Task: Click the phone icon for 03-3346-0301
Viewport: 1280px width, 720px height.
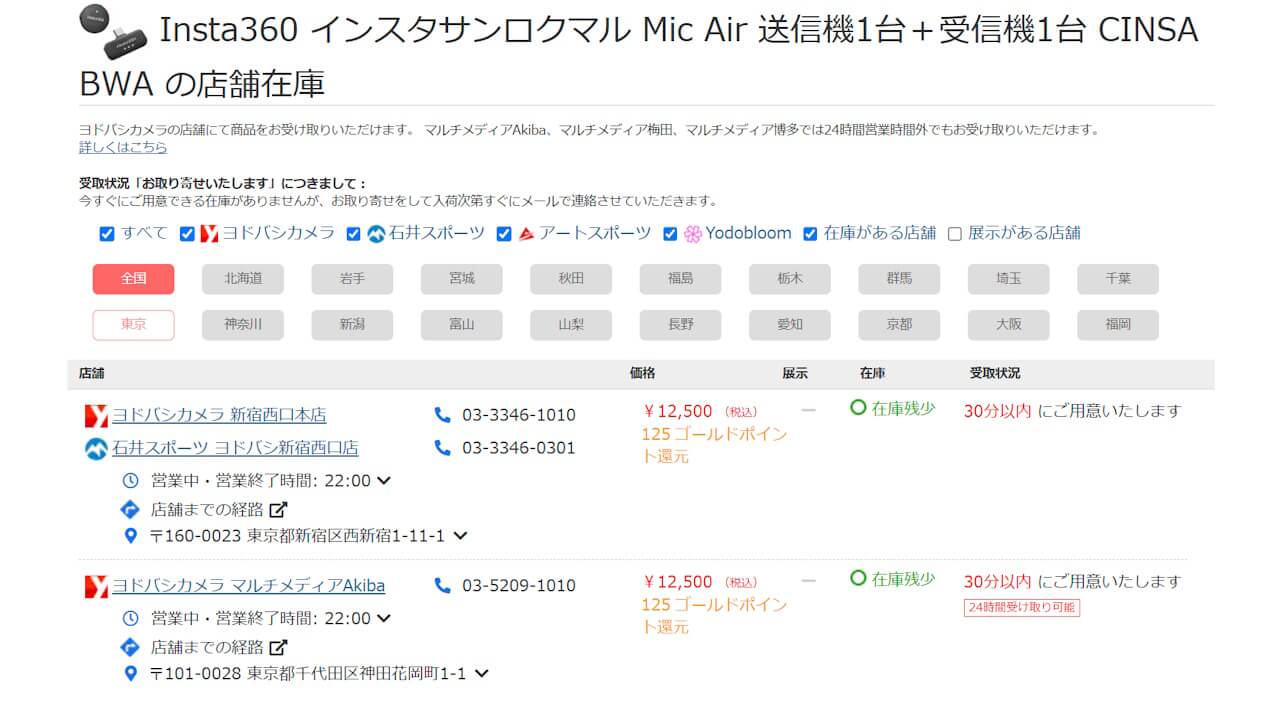Action: click(x=443, y=447)
